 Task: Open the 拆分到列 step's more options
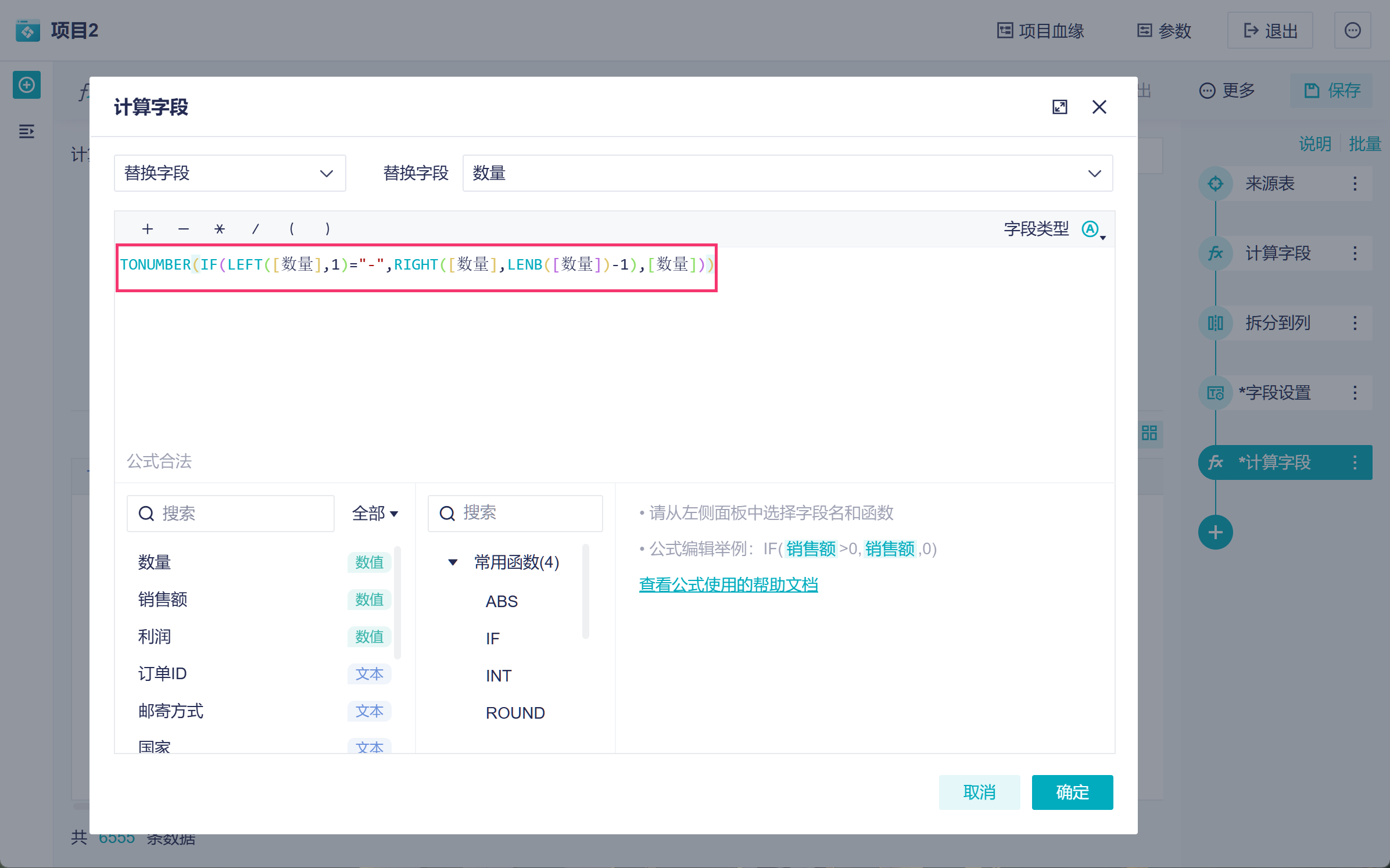coord(1355,323)
